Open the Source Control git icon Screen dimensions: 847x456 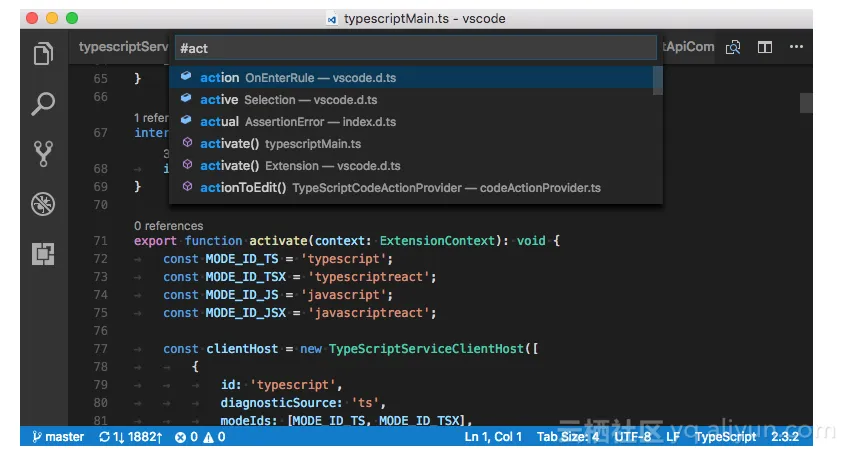[x=43, y=153]
